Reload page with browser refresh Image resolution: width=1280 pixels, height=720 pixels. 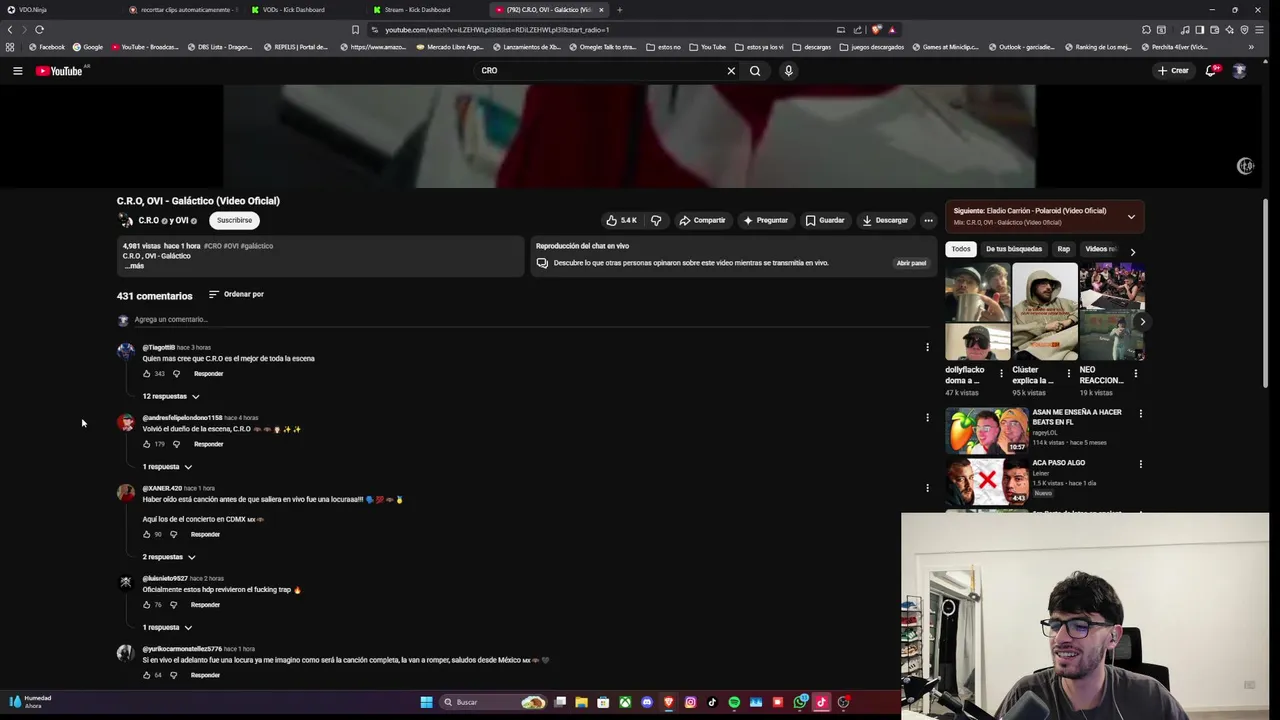click(39, 30)
